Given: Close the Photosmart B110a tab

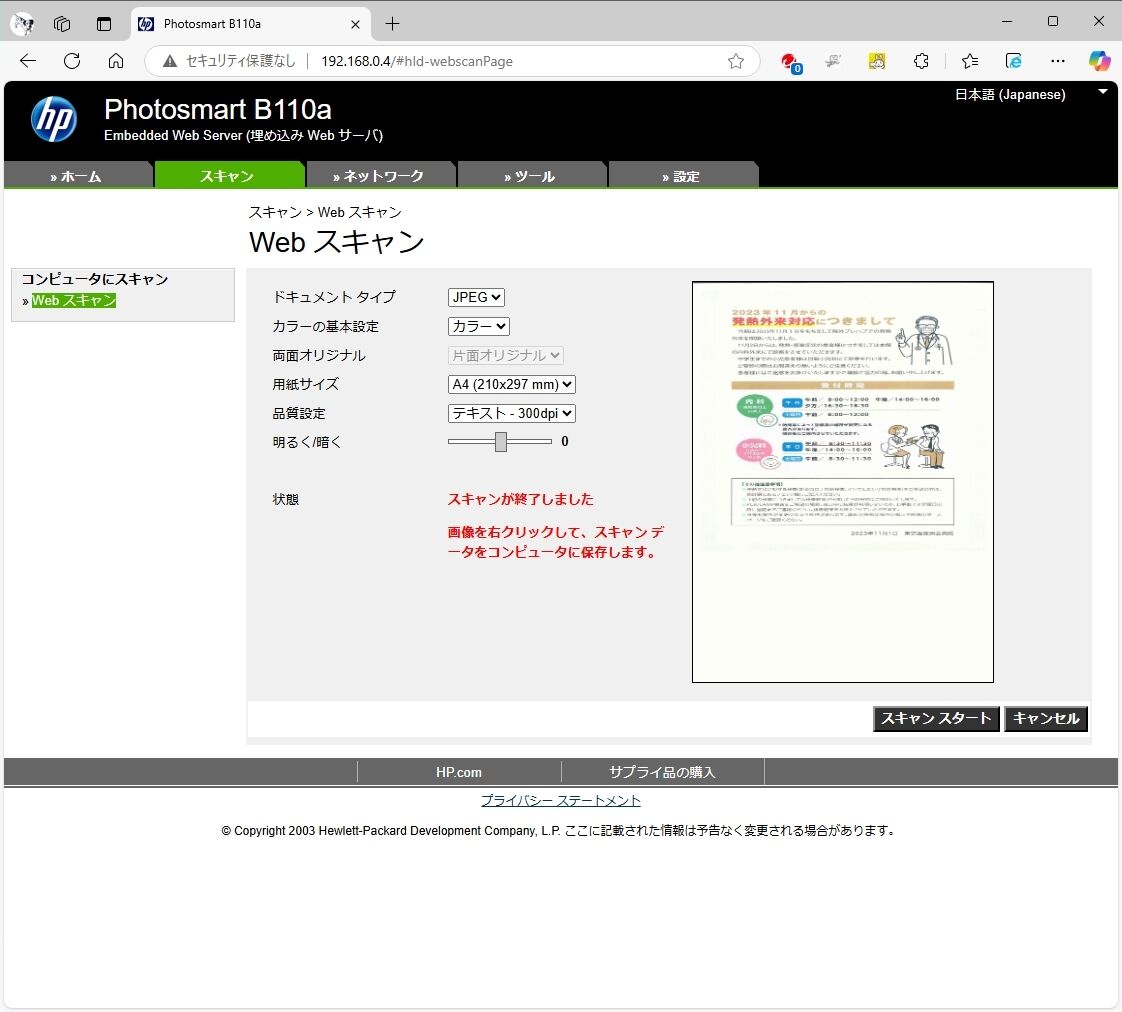Looking at the screenshot, I should (x=355, y=24).
